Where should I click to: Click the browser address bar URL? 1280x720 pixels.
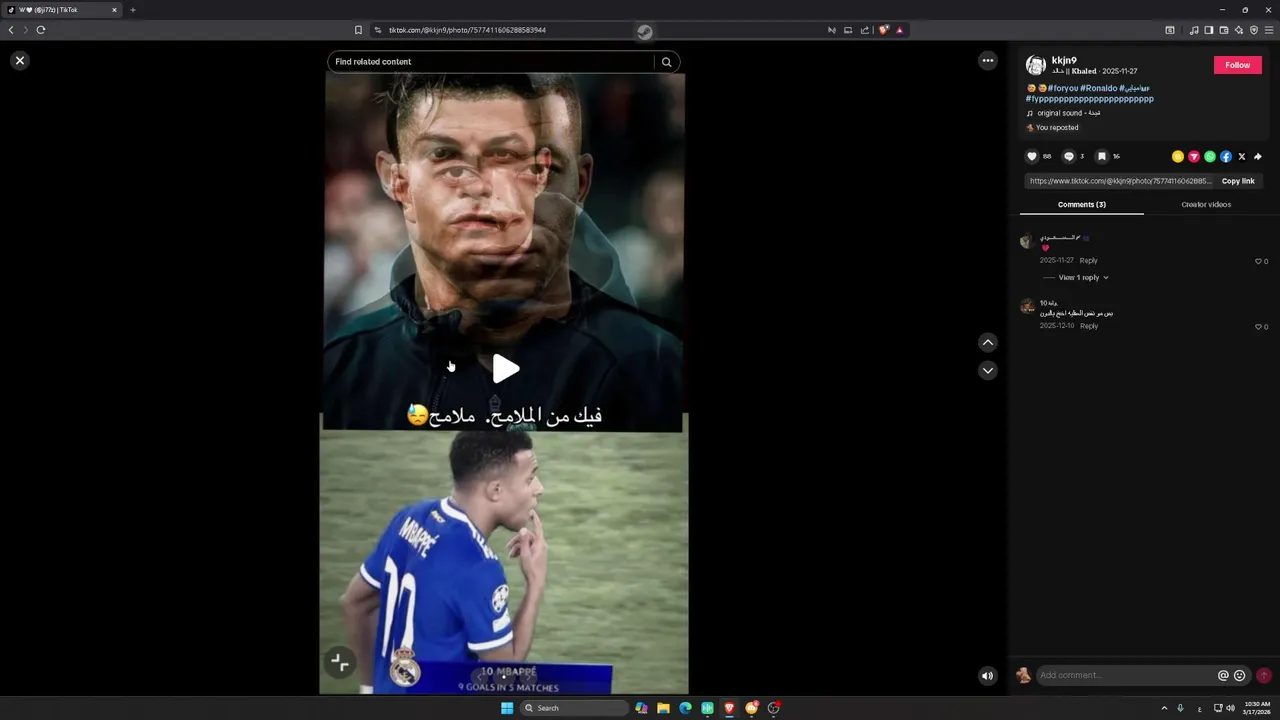[x=467, y=30]
